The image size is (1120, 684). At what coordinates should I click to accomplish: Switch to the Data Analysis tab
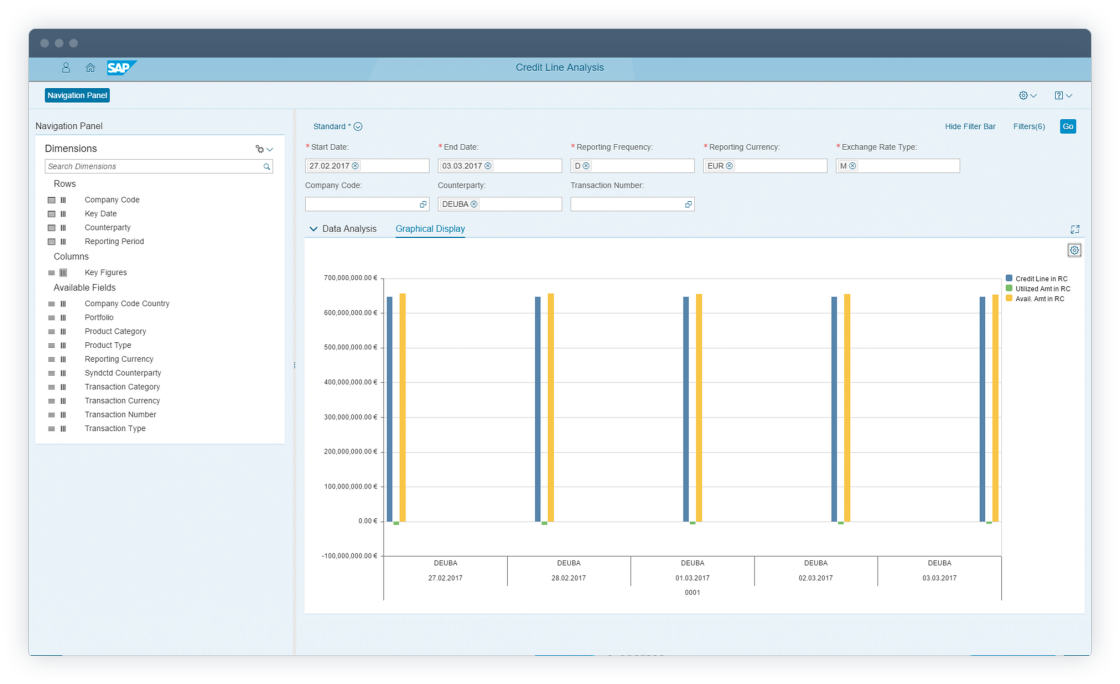[349, 229]
